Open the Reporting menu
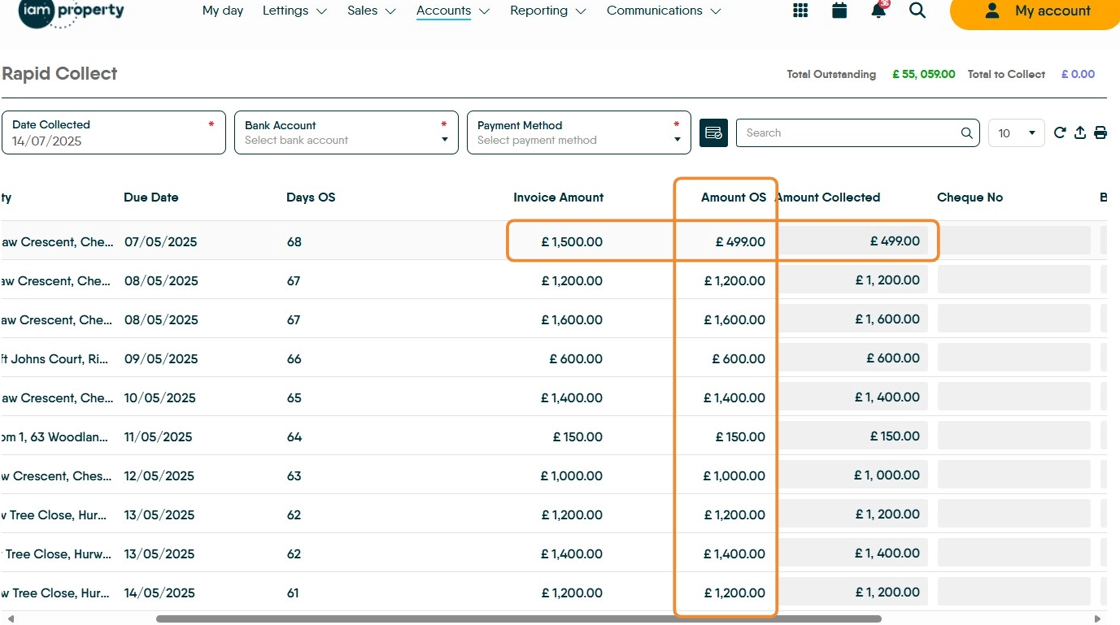Viewport: 1120px width, 625px height. [548, 11]
